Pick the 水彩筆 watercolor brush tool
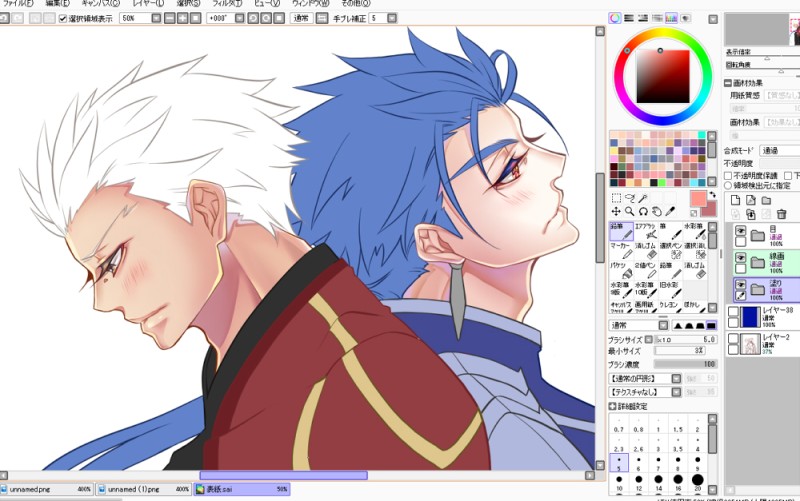Image resolution: width=800 pixels, height=501 pixels. (695, 231)
